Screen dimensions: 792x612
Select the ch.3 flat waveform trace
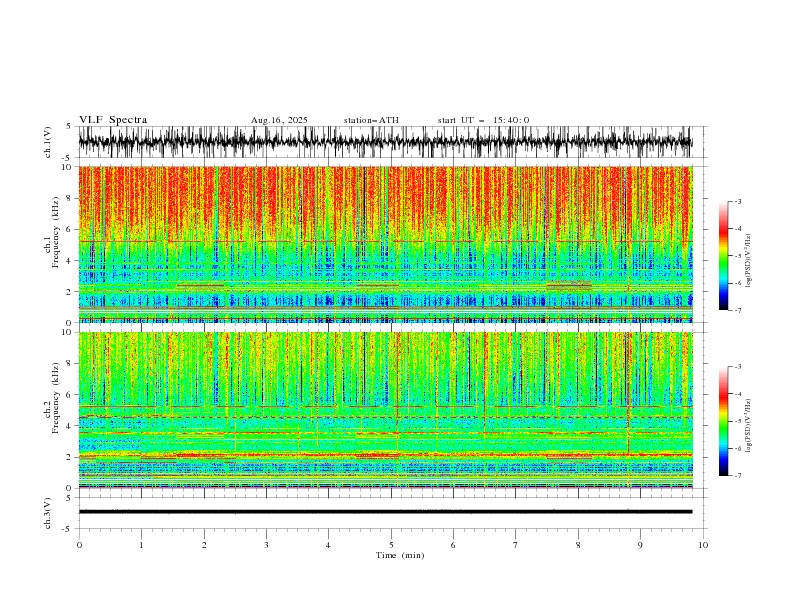(x=385, y=512)
